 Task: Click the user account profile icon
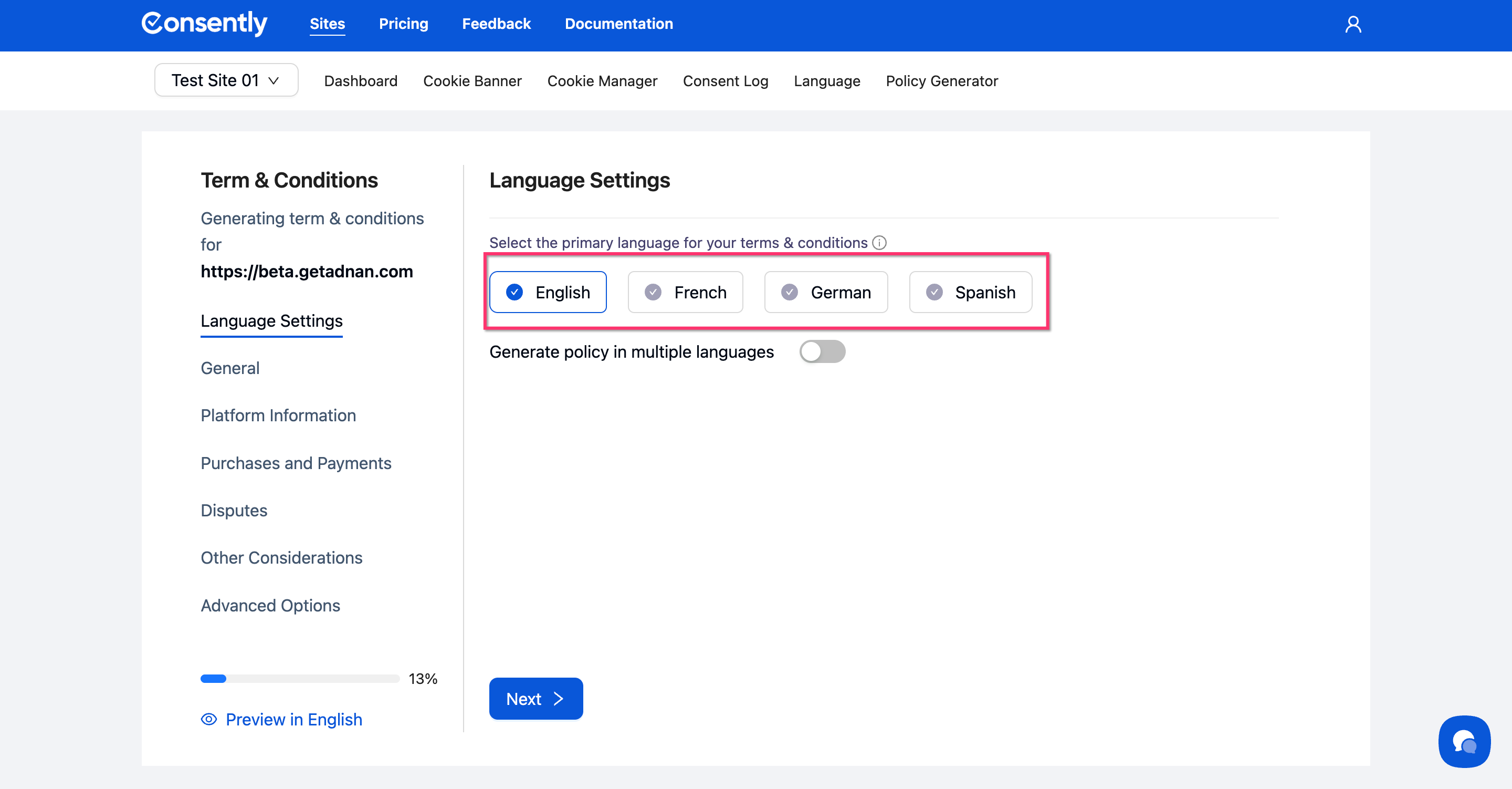[x=1353, y=24]
